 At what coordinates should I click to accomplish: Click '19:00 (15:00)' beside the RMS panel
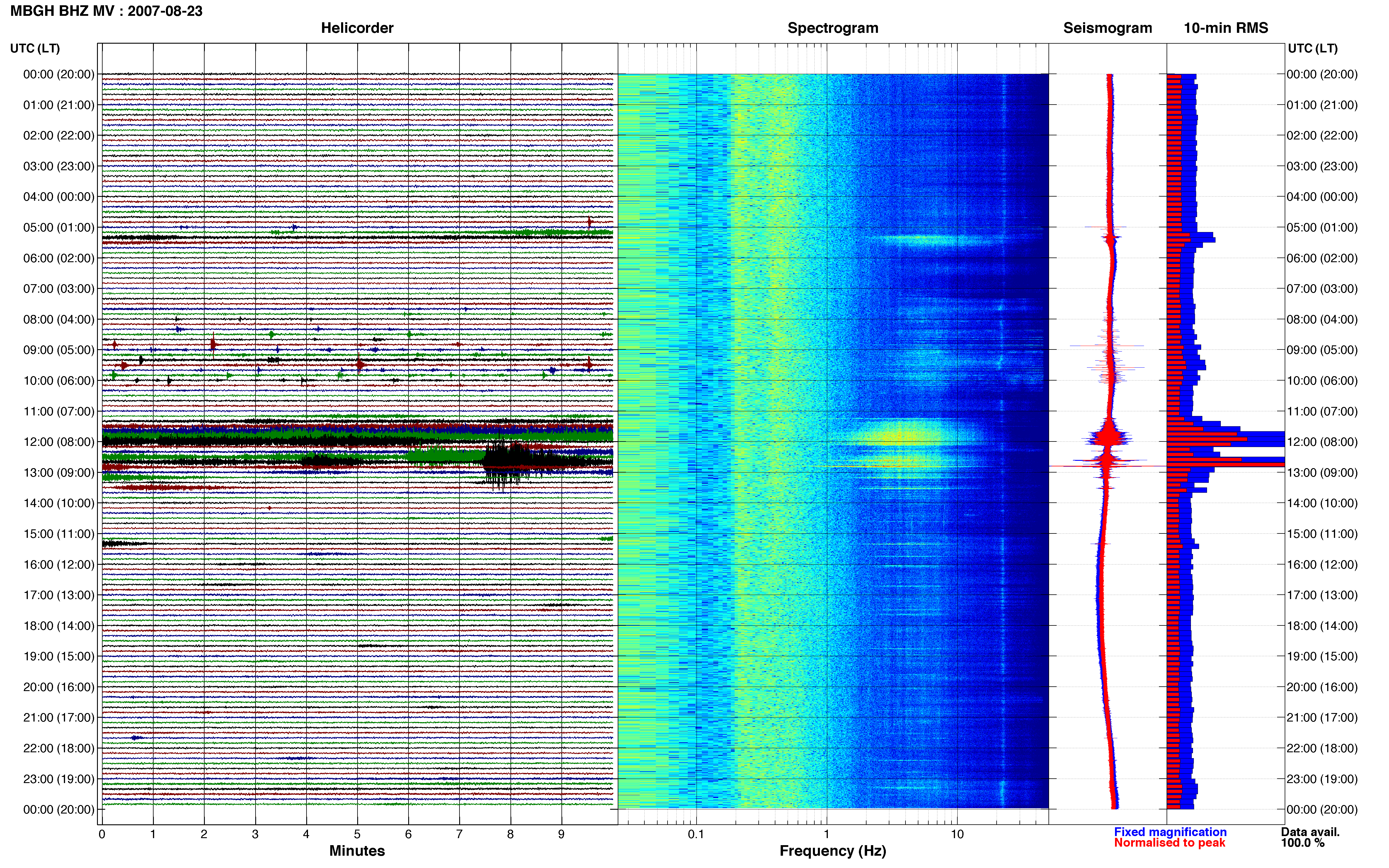[1322, 656]
